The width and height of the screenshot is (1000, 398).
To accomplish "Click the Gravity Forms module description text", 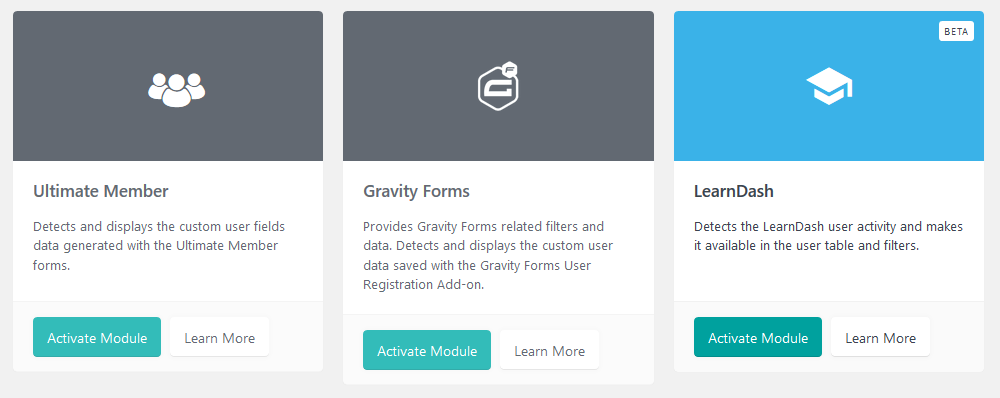I will 488,255.
